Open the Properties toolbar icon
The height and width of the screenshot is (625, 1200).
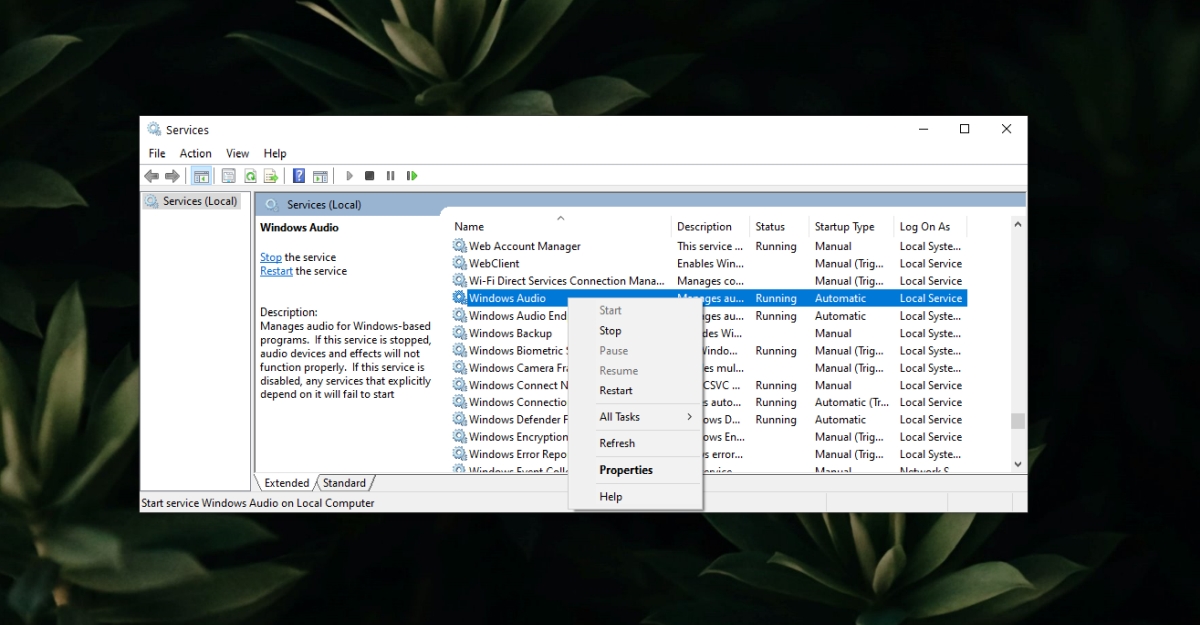click(228, 176)
